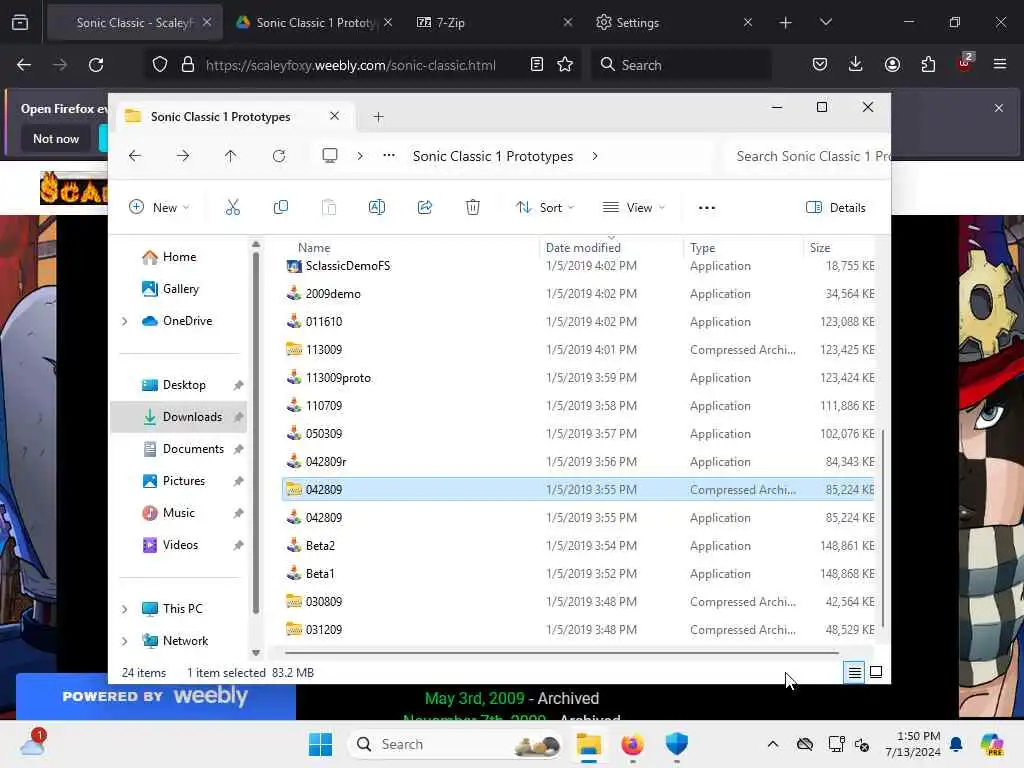1024x768 pixels.
Task: Switch to large thumbnails view in status bar
Action: (876, 672)
